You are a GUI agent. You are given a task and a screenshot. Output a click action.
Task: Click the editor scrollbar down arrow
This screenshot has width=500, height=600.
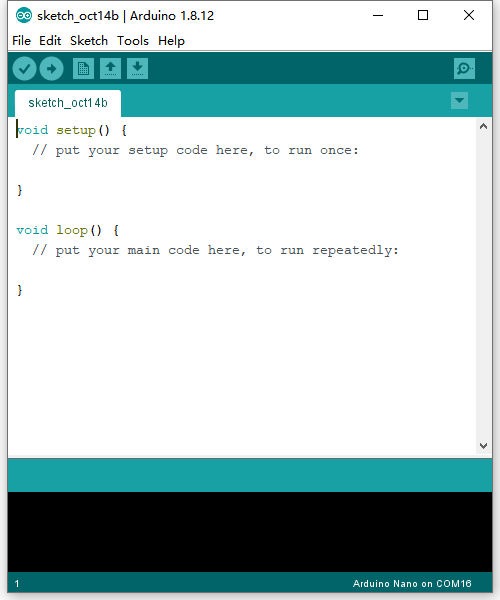click(484, 446)
